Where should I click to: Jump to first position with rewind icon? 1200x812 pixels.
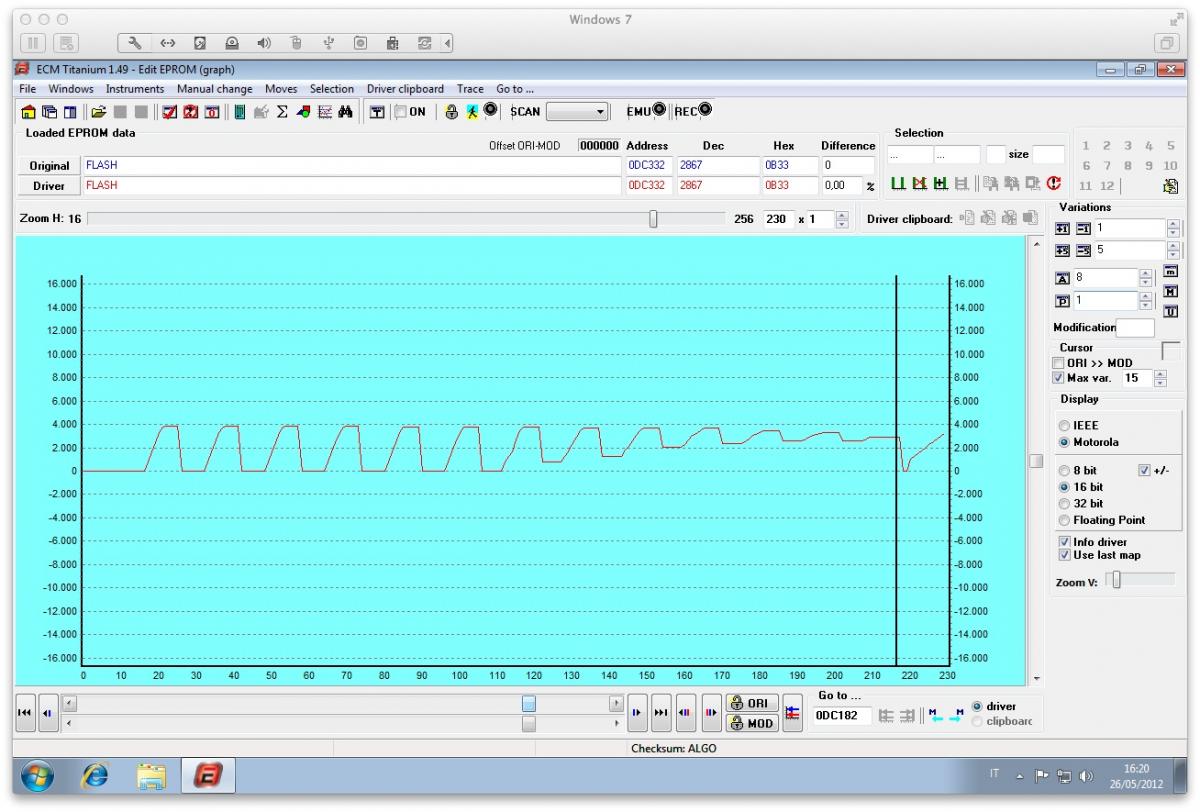28,712
